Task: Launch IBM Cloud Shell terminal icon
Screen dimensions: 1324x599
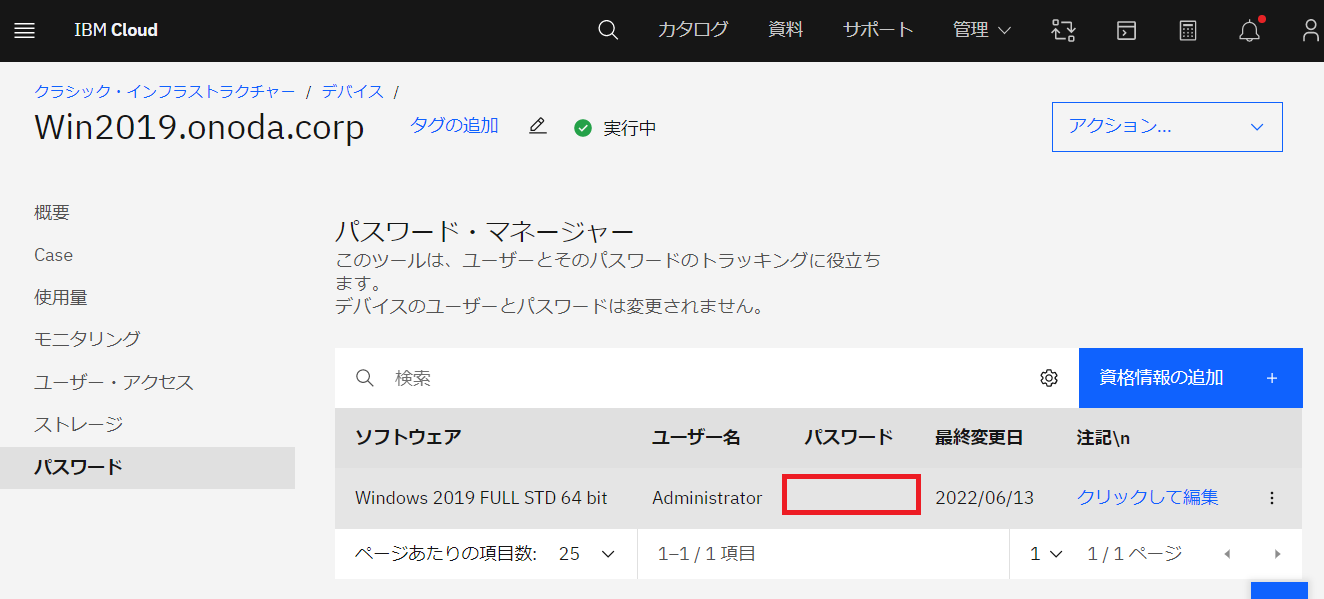Action: tap(1126, 30)
